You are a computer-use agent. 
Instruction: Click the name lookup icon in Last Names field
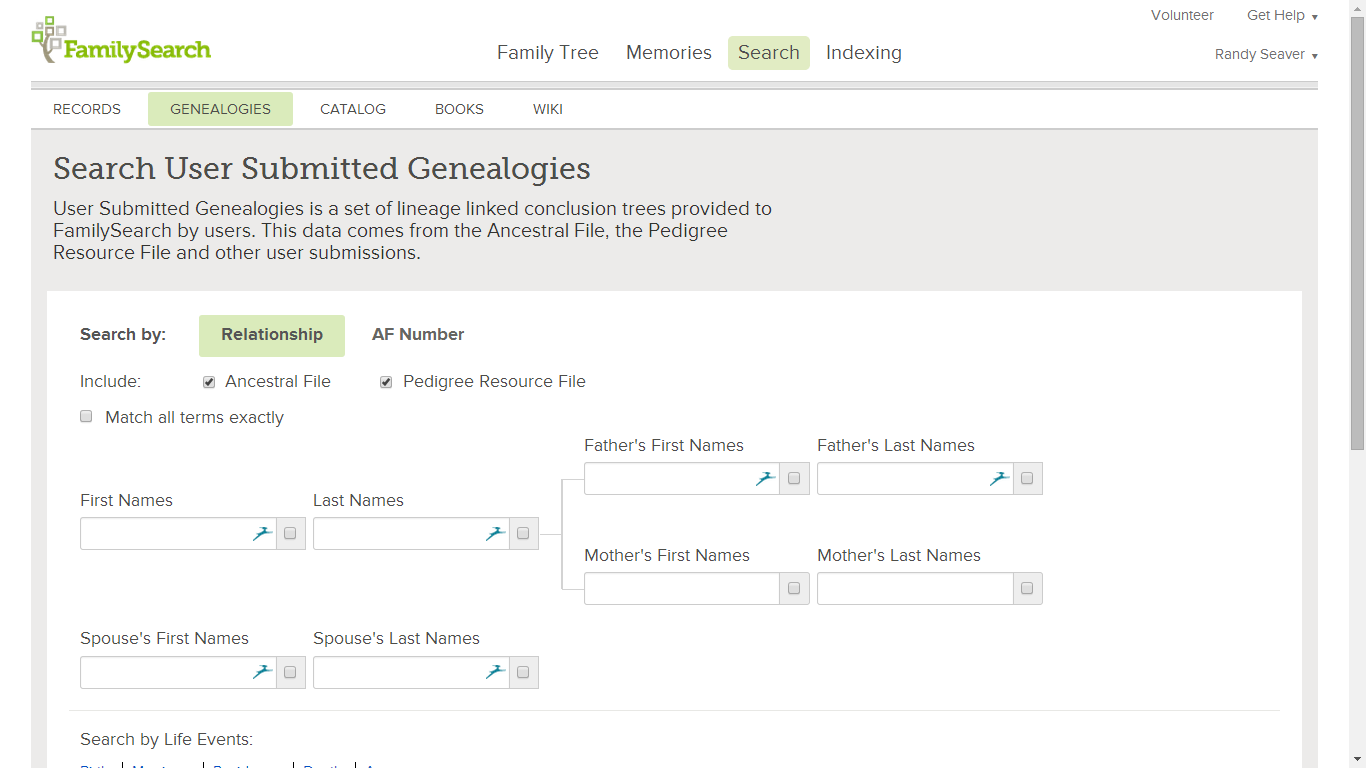pyautogui.click(x=494, y=533)
